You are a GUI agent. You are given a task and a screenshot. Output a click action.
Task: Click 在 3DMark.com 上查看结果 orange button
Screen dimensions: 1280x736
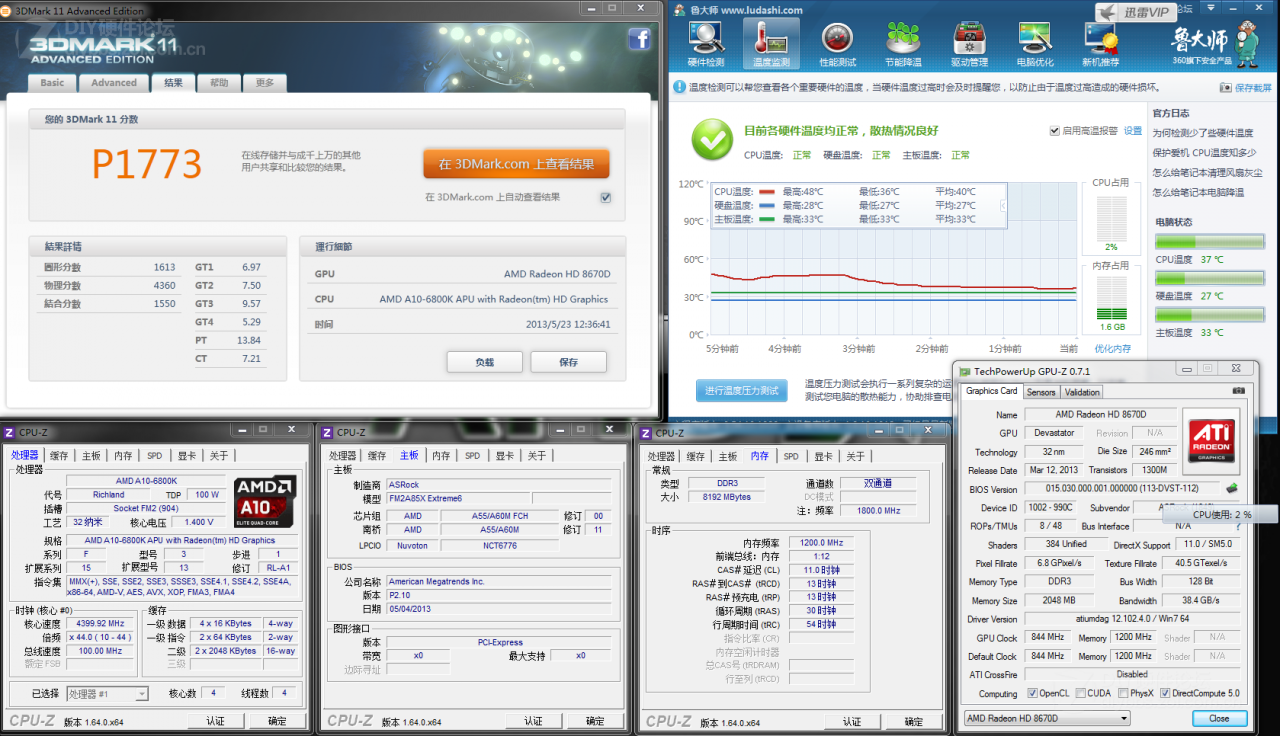[x=516, y=164]
